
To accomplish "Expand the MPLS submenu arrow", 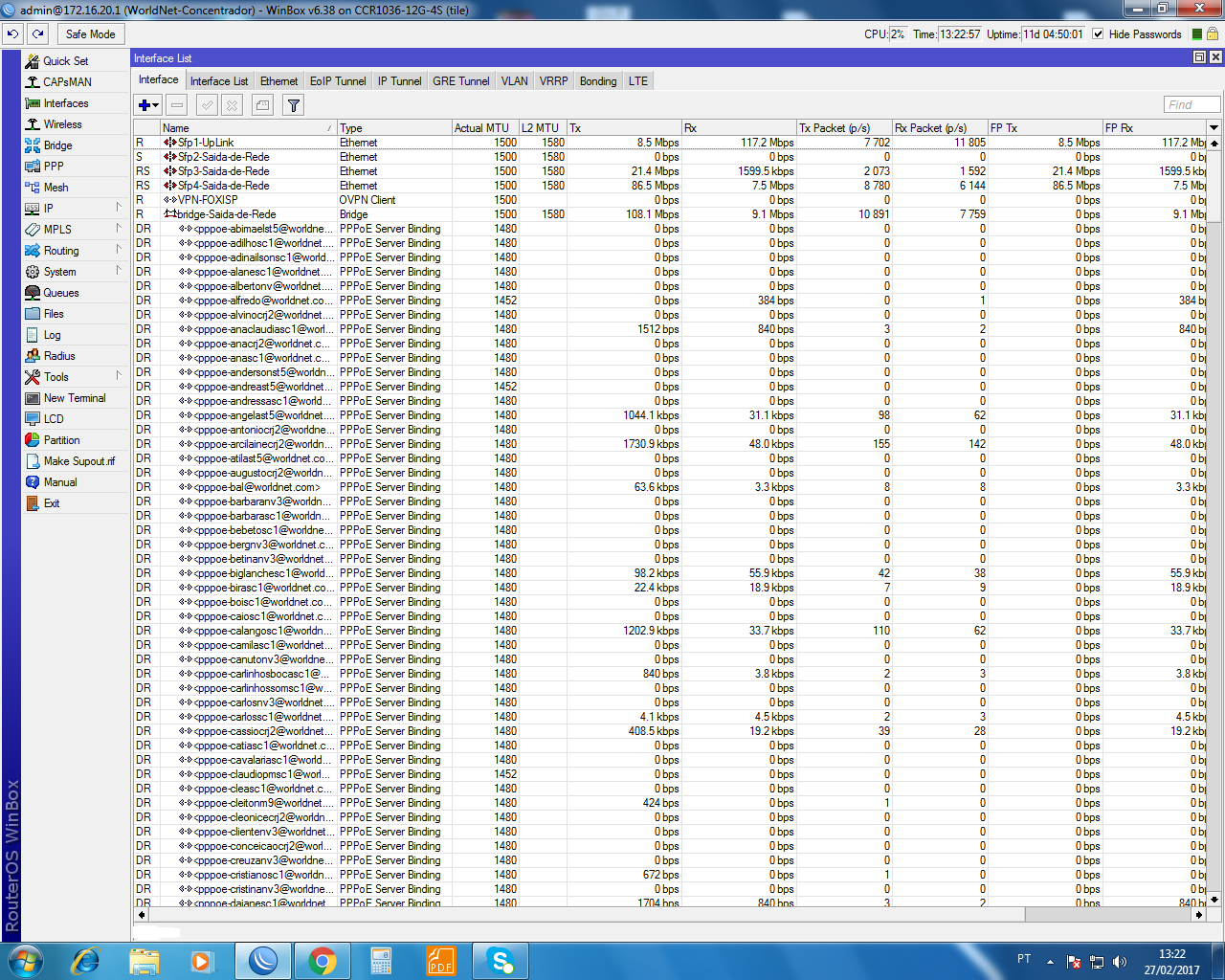I will [x=119, y=229].
